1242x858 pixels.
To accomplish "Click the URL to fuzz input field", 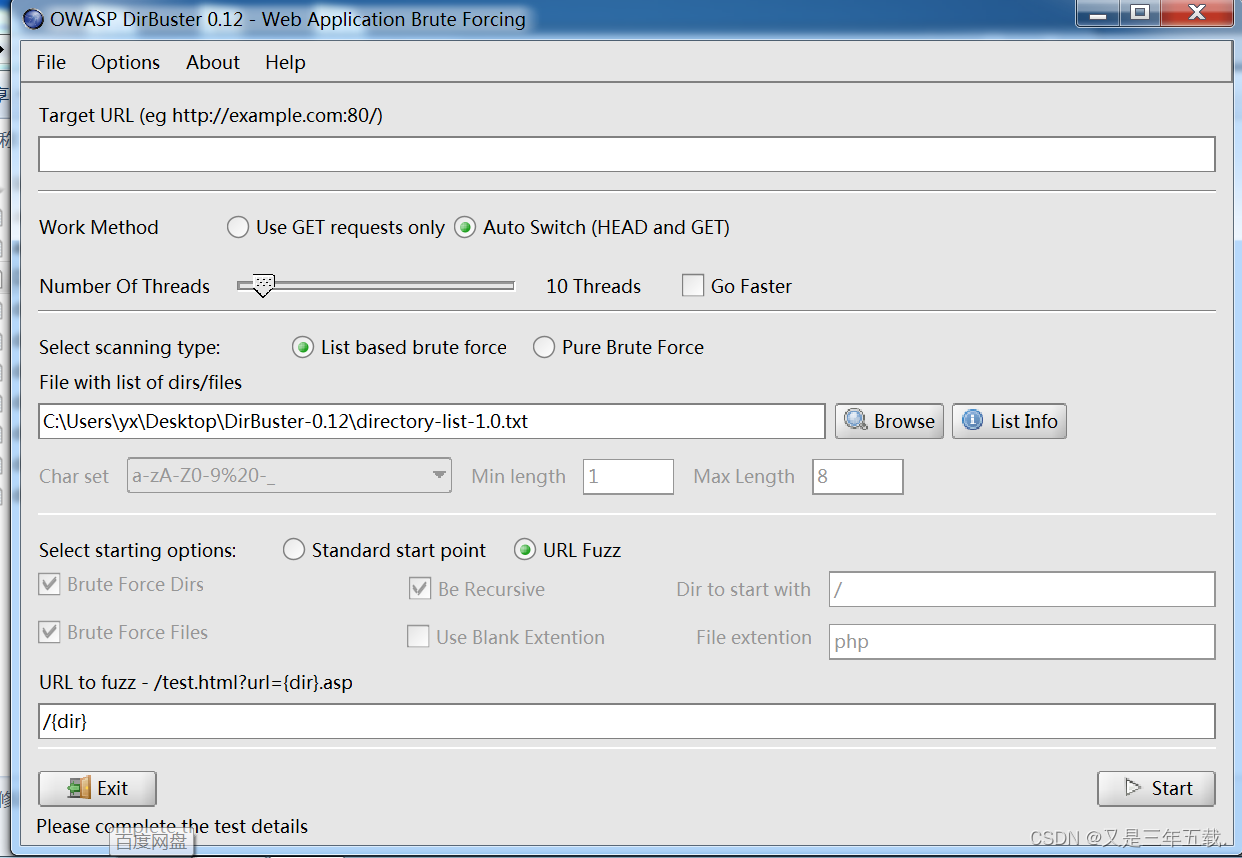I will pos(627,721).
